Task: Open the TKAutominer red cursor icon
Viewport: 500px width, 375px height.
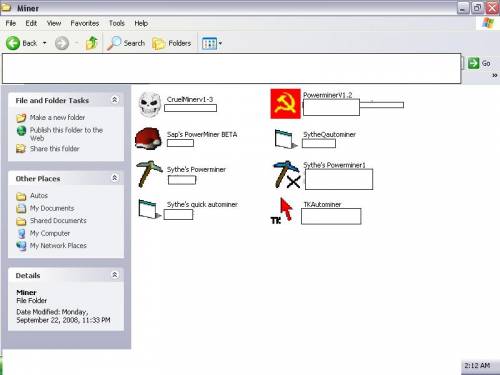Action: coord(282,211)
